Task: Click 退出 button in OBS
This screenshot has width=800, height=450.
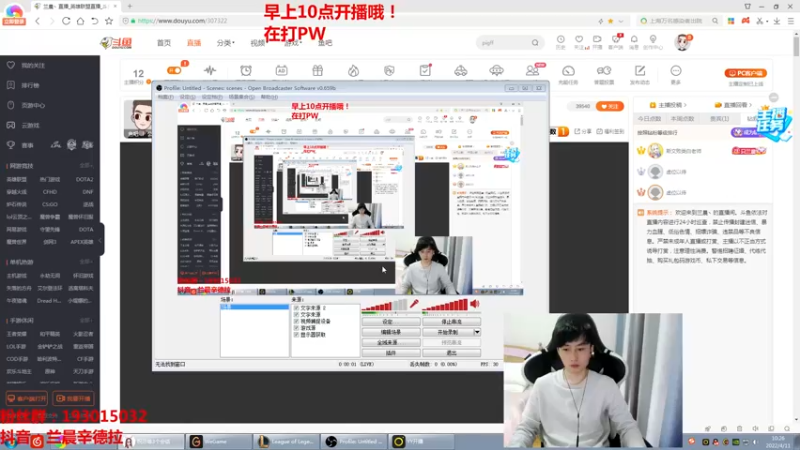Action: [x=452, y=353]
